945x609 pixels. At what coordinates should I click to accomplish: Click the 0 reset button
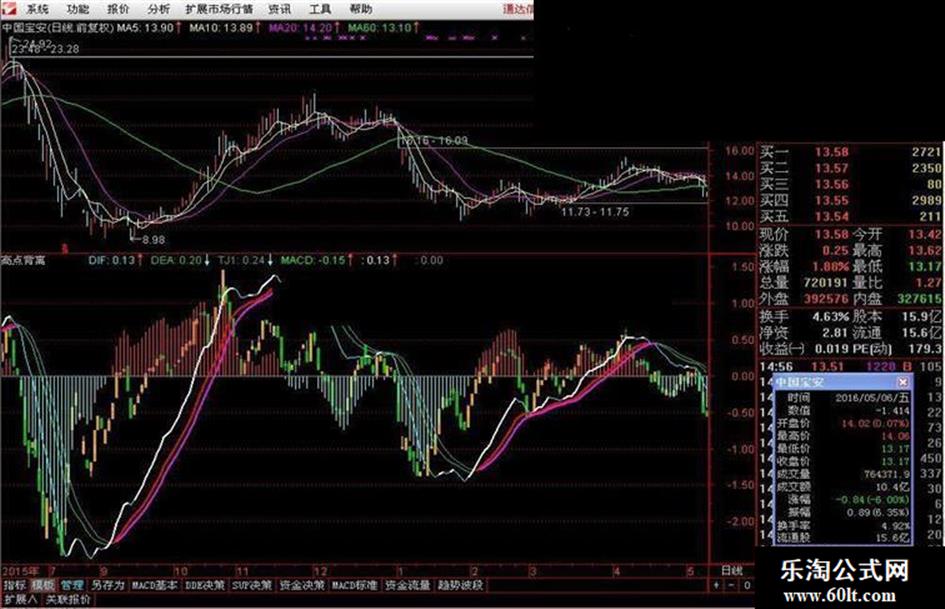(x=747, y=585)
